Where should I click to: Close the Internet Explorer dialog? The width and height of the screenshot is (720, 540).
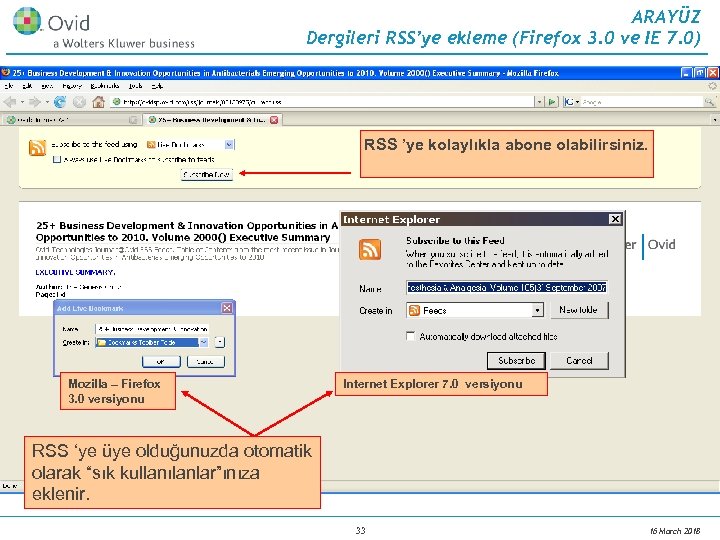coord(615,219)
